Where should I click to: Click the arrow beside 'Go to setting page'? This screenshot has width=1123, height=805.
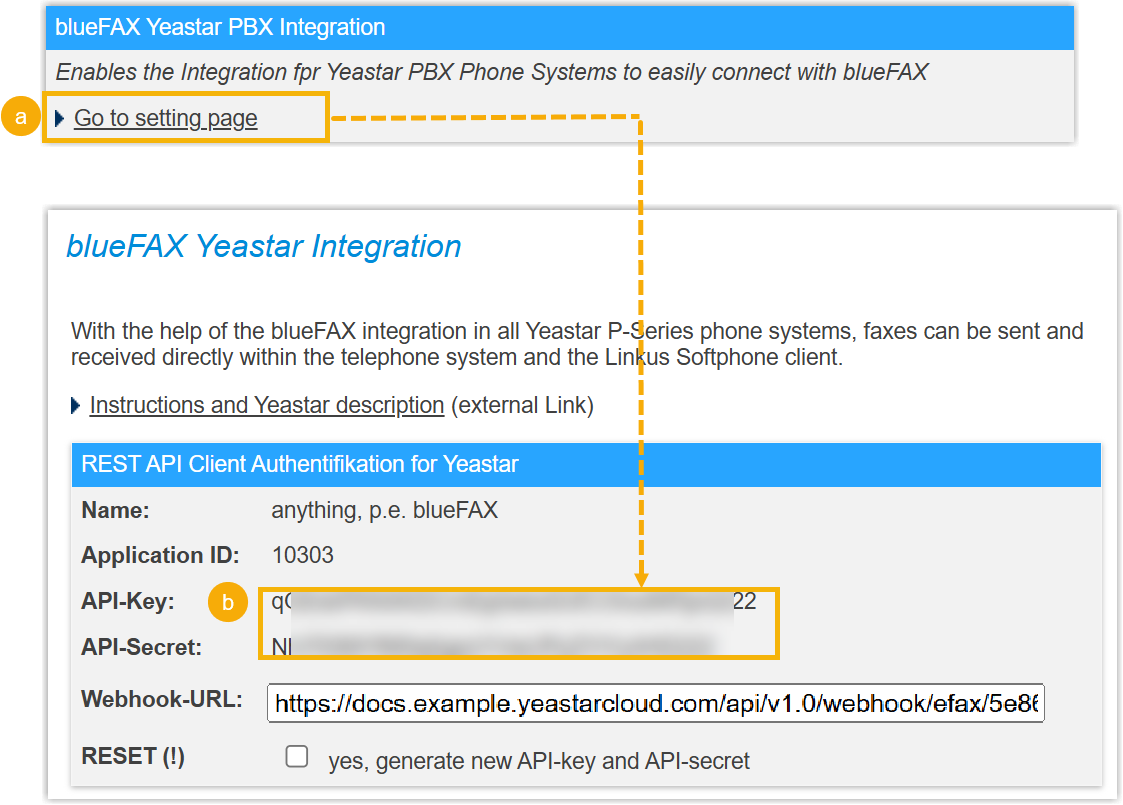pos(59,118)
